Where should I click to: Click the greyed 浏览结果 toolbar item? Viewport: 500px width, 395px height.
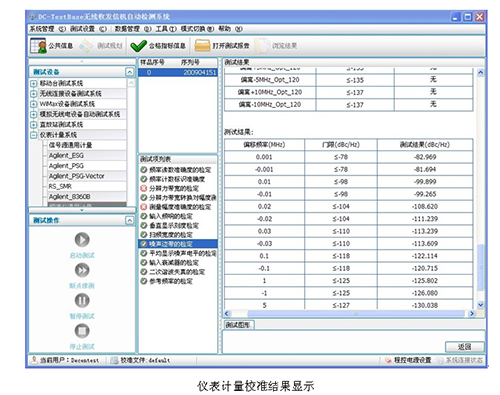point(277,46)
